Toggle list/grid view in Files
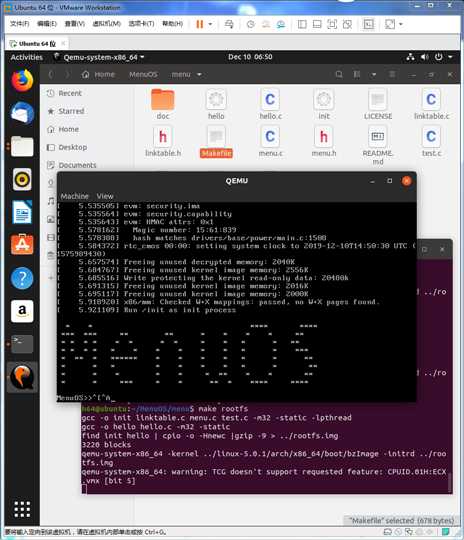The width and height of the screenshot is (464, 540). 357,74
